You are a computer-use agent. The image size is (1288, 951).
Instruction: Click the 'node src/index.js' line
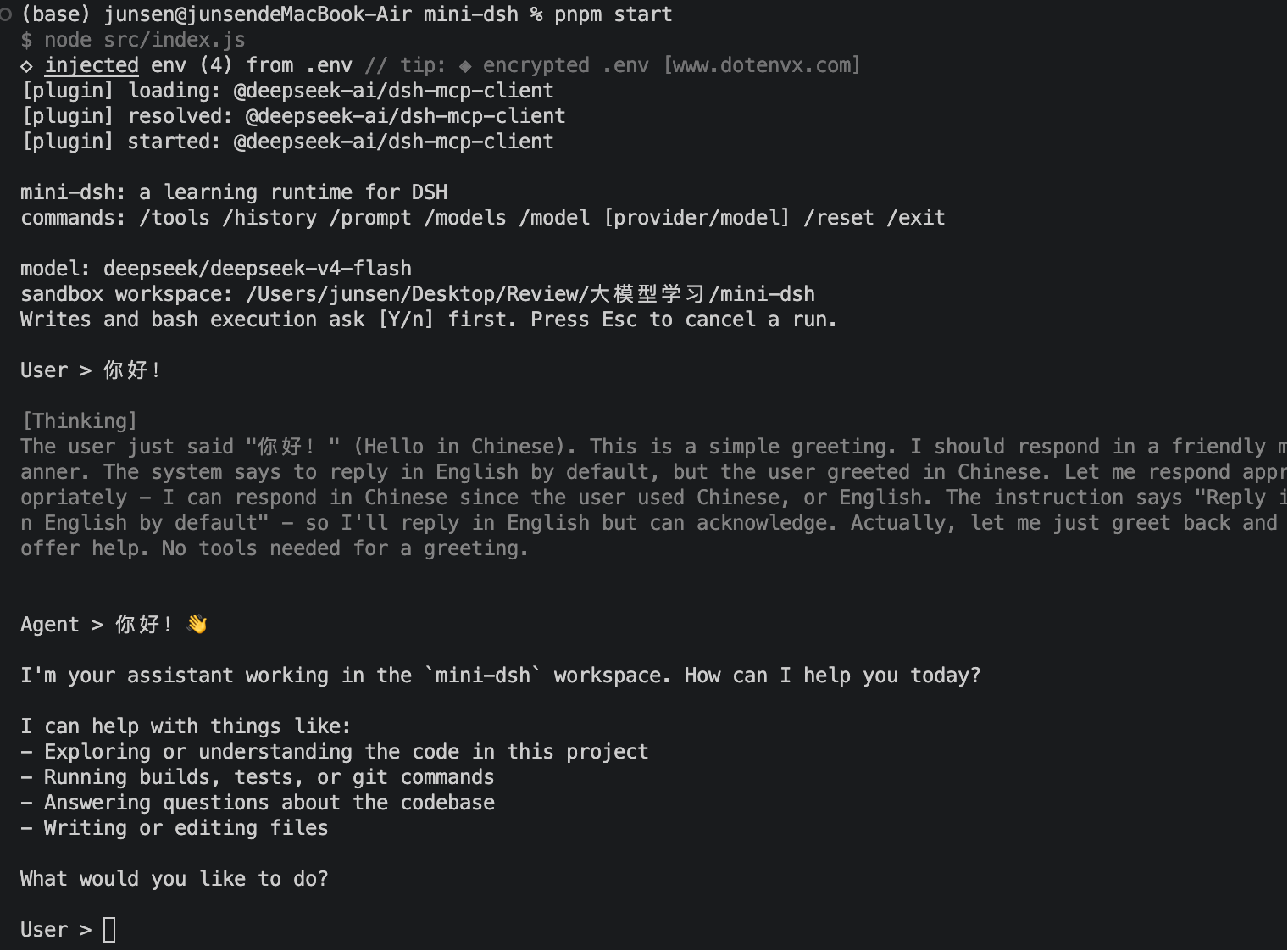pyautogui.click(x=133, y=40)
